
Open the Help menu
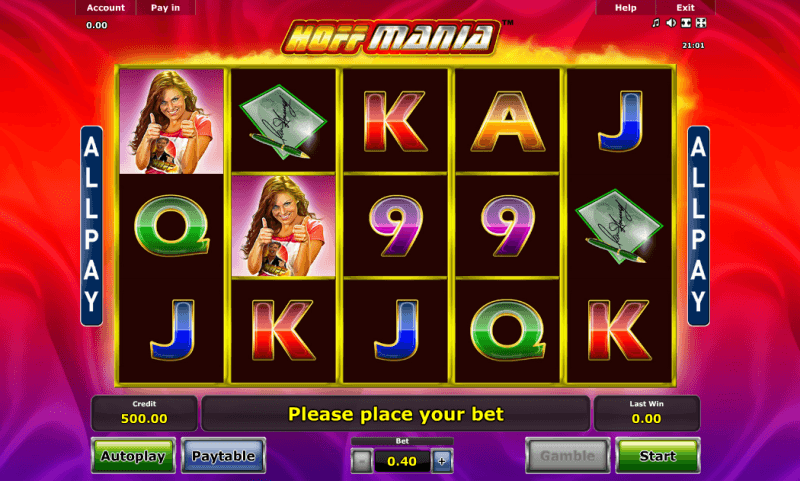(626, 8)
